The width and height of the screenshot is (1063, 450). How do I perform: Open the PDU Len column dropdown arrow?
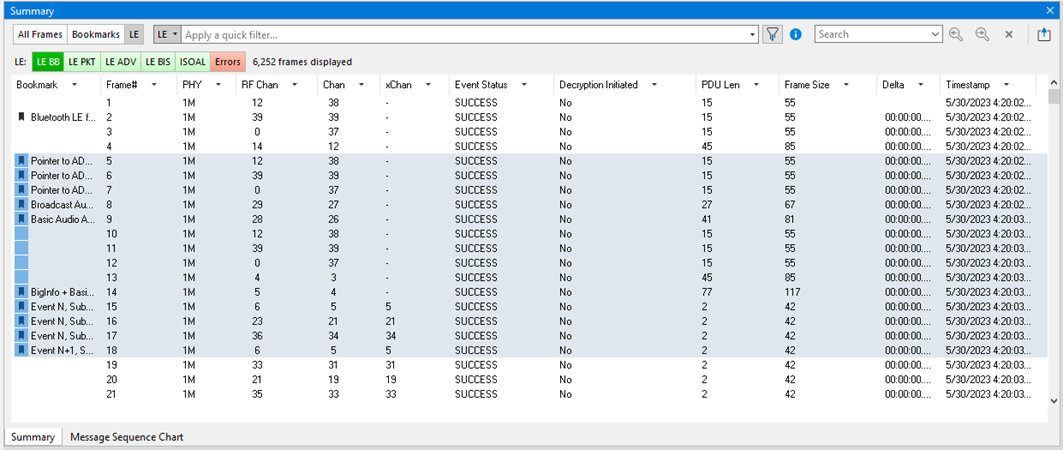[755, 85]
